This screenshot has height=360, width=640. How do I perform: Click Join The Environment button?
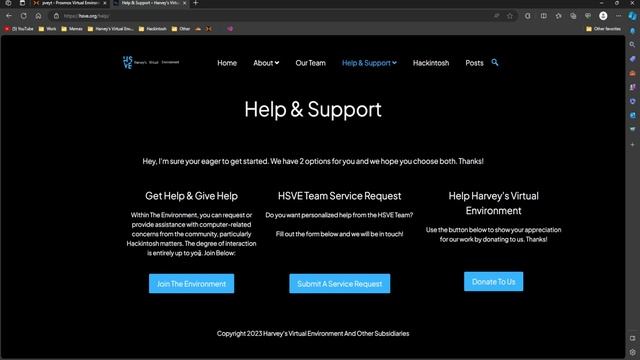(x=191, y=283)
